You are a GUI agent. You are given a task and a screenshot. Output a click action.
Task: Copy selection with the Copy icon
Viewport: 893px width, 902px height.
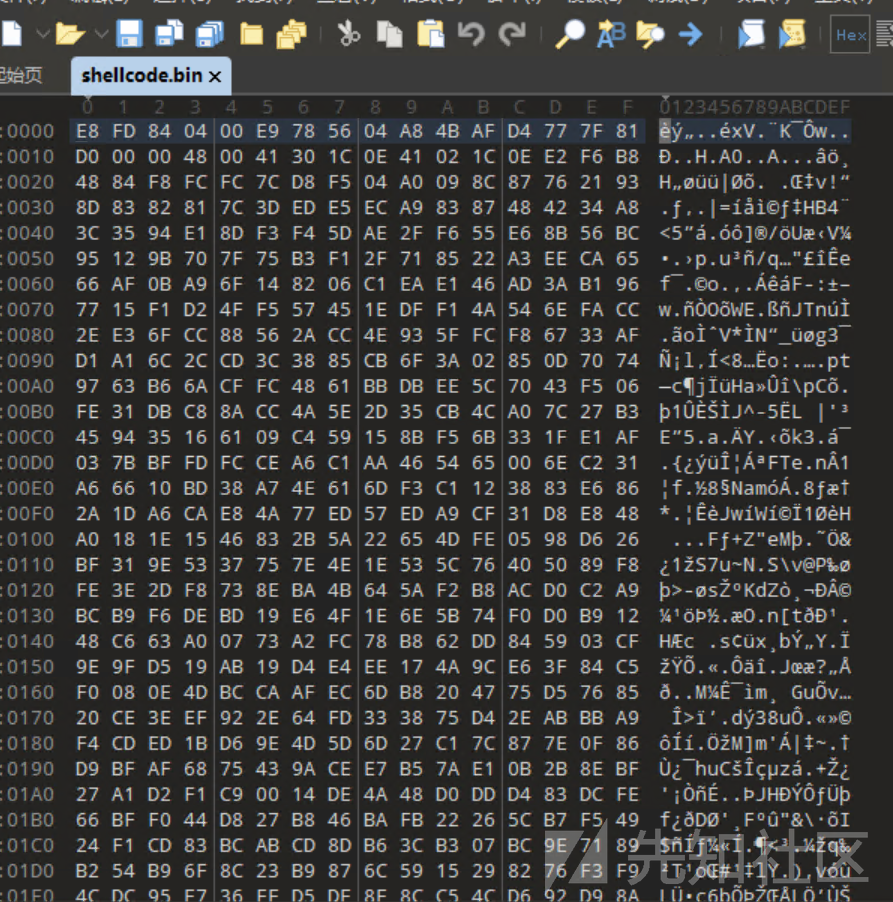(x=390, y=34)
